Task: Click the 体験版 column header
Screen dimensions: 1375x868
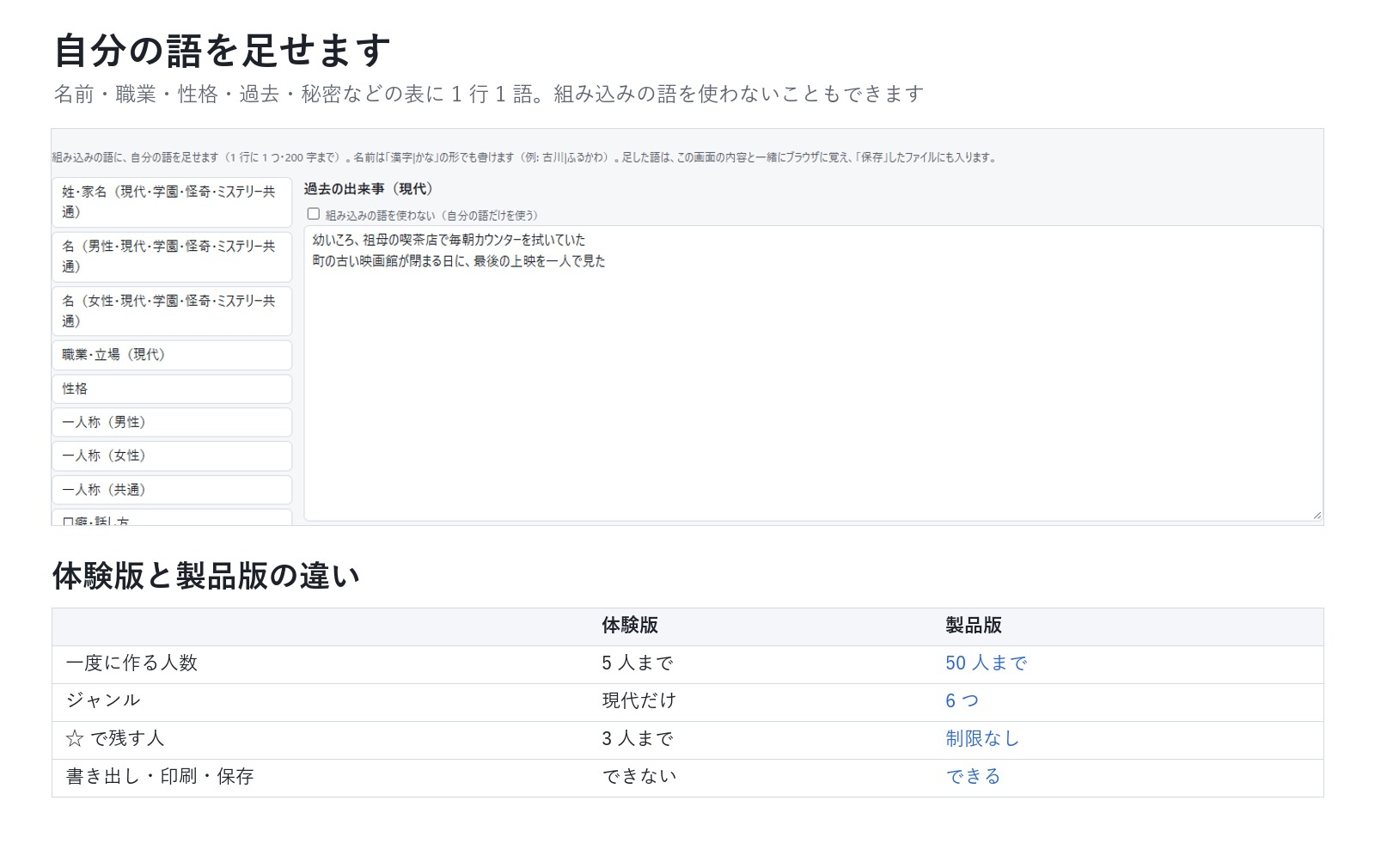Action: click(630, 626)
